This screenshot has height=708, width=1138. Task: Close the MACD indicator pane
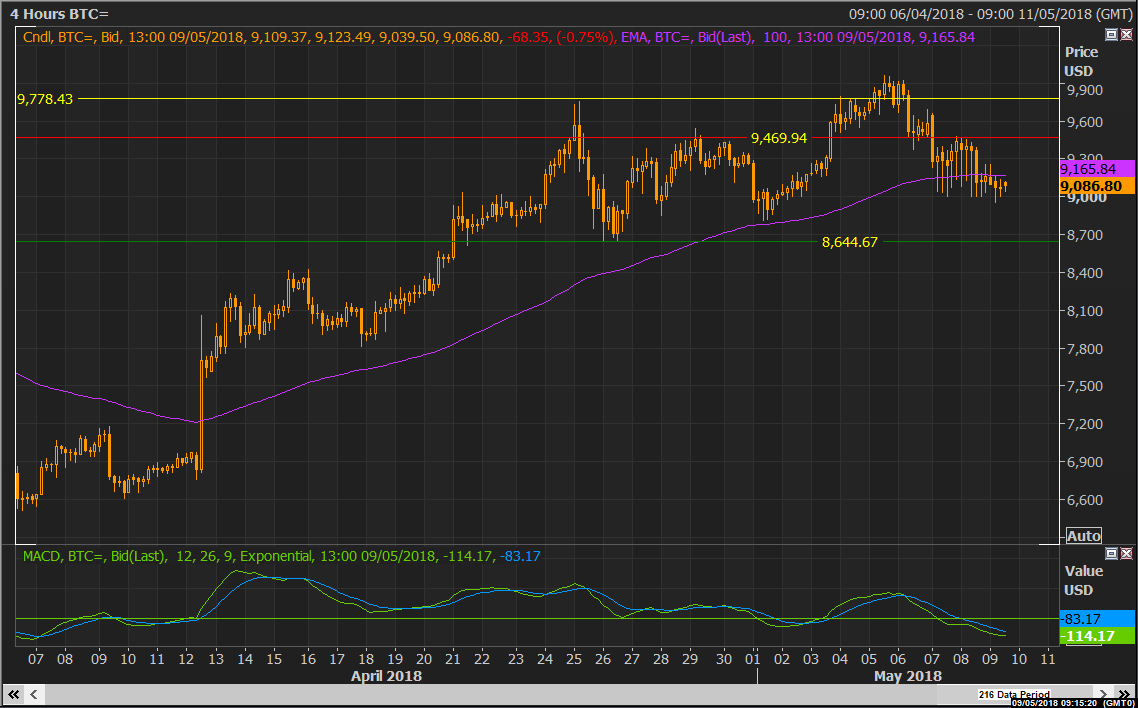pos(1126,553)
